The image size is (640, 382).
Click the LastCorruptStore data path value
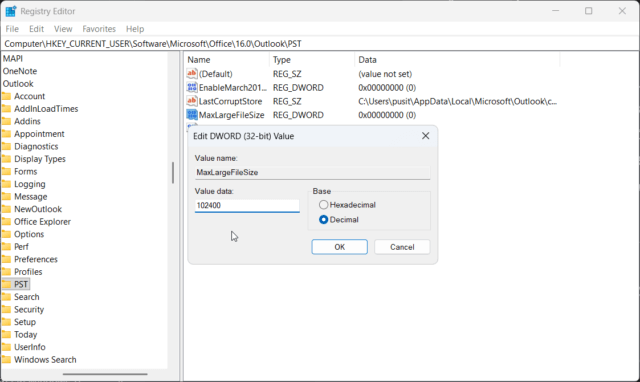pyautogui.click(x=457, y=101)
